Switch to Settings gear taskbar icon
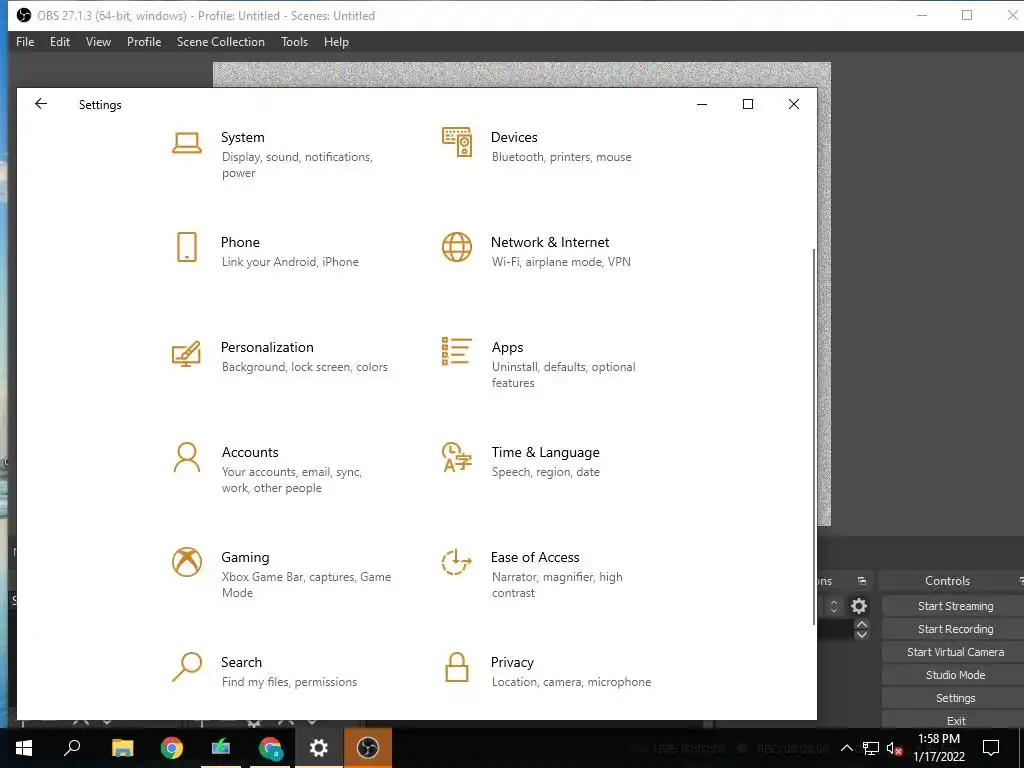 click(319, 748)
